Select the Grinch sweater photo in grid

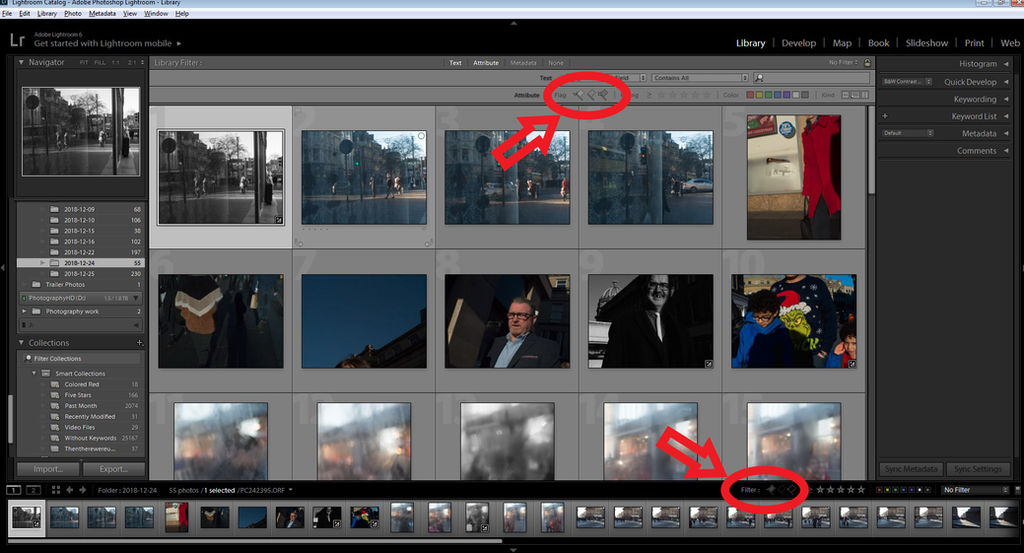794,321
